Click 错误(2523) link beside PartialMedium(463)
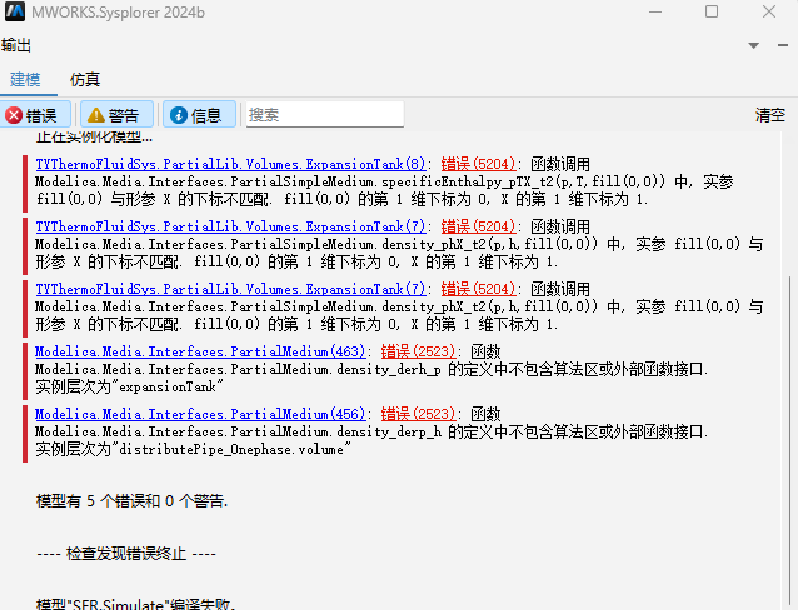This screenshot has width=798, height=610. (x=418, y=351)
